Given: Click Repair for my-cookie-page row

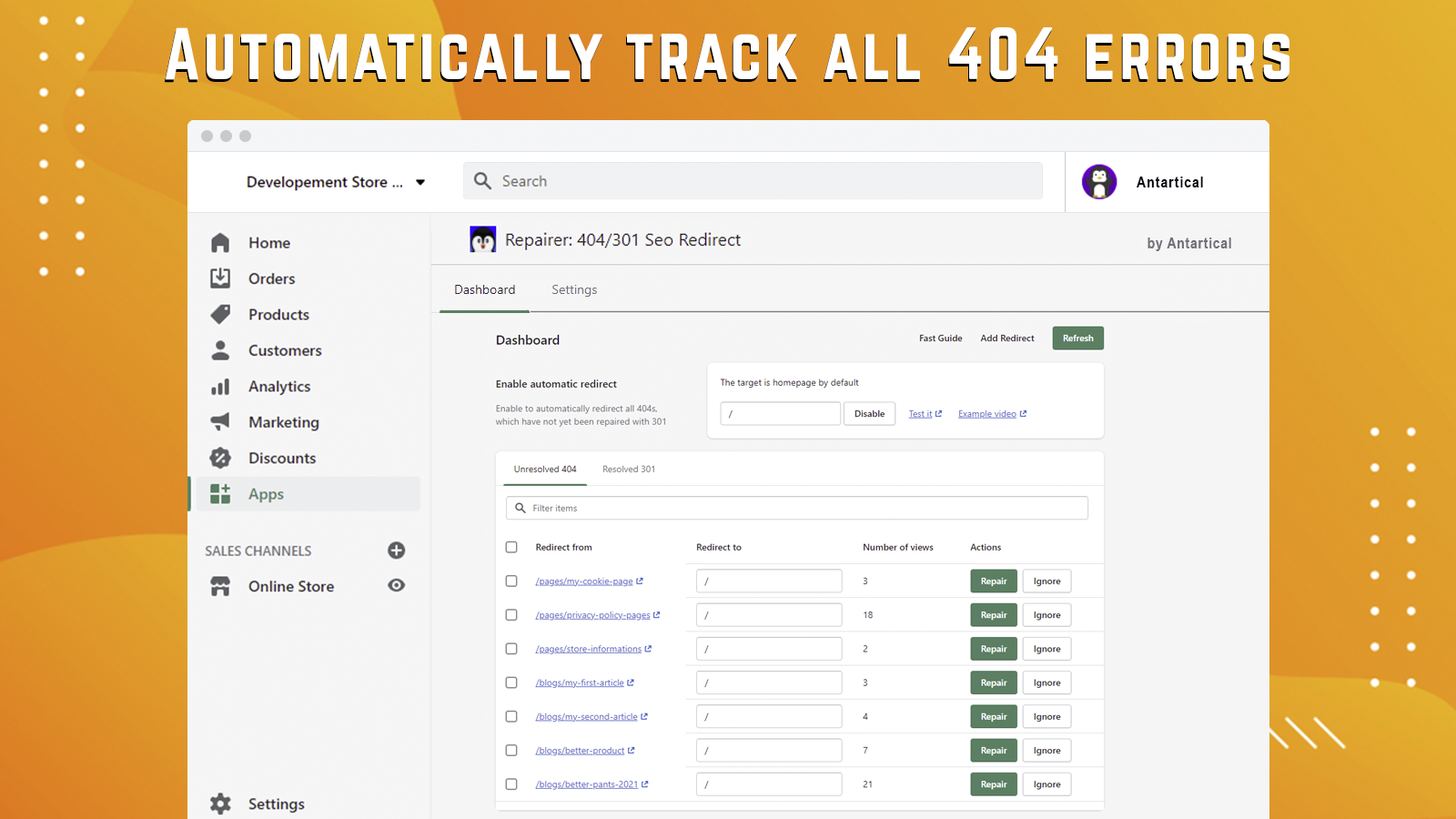Looking at the screenshot, I should tap(994, 581).
